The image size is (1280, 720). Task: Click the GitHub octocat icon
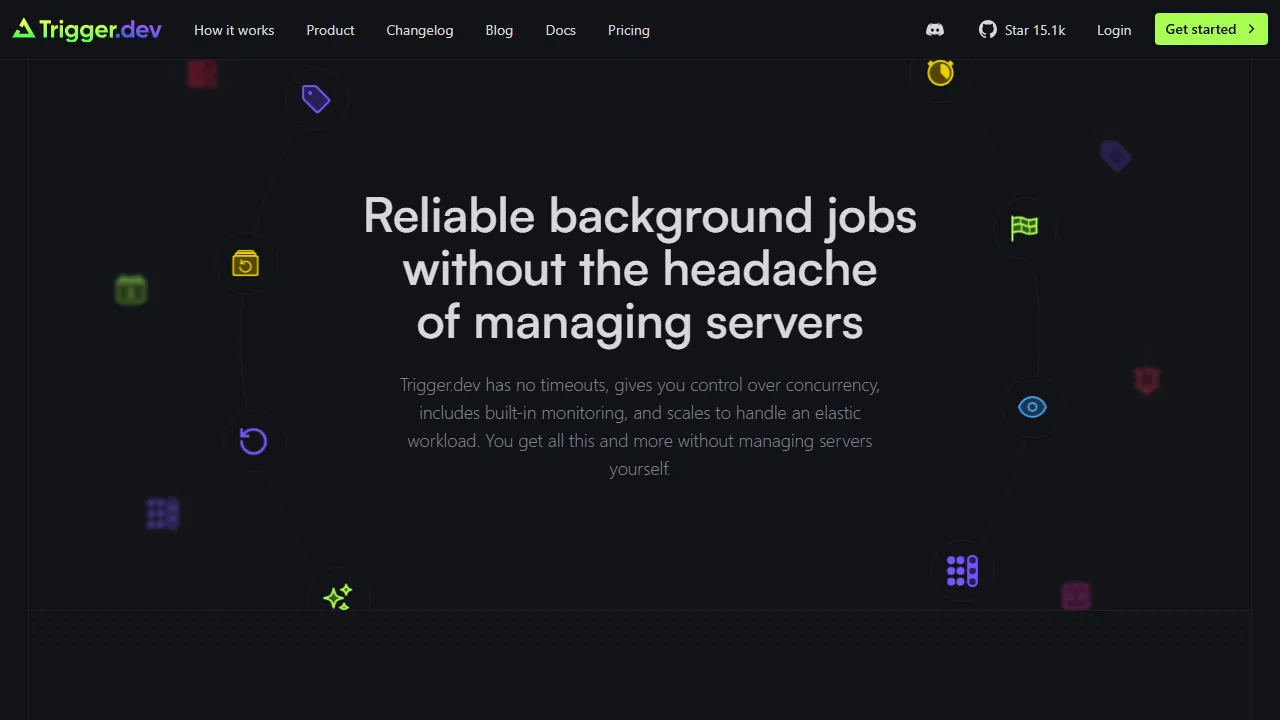[x=988, y=30]
